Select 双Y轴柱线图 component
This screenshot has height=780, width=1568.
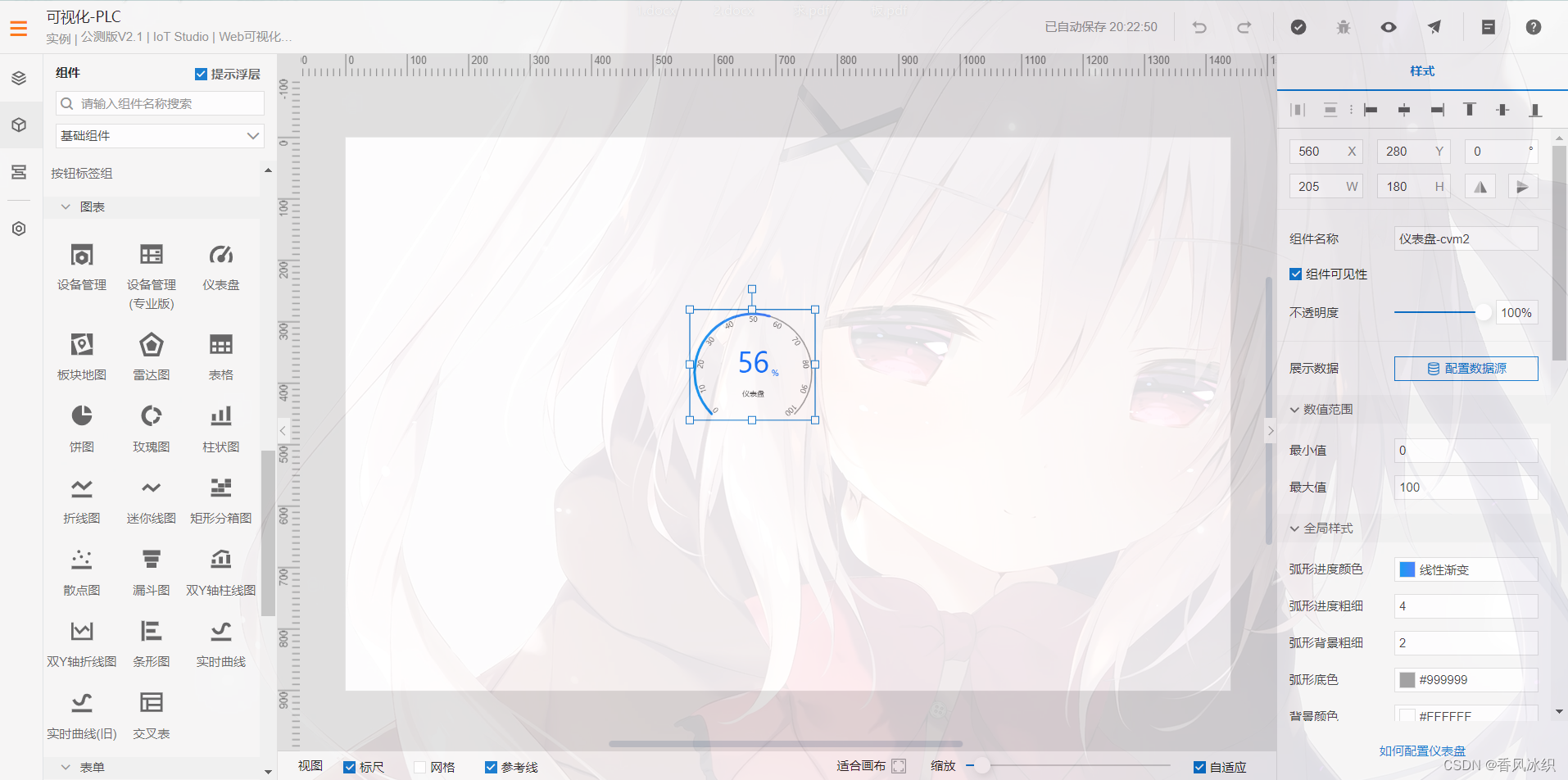tap(221, 572)
